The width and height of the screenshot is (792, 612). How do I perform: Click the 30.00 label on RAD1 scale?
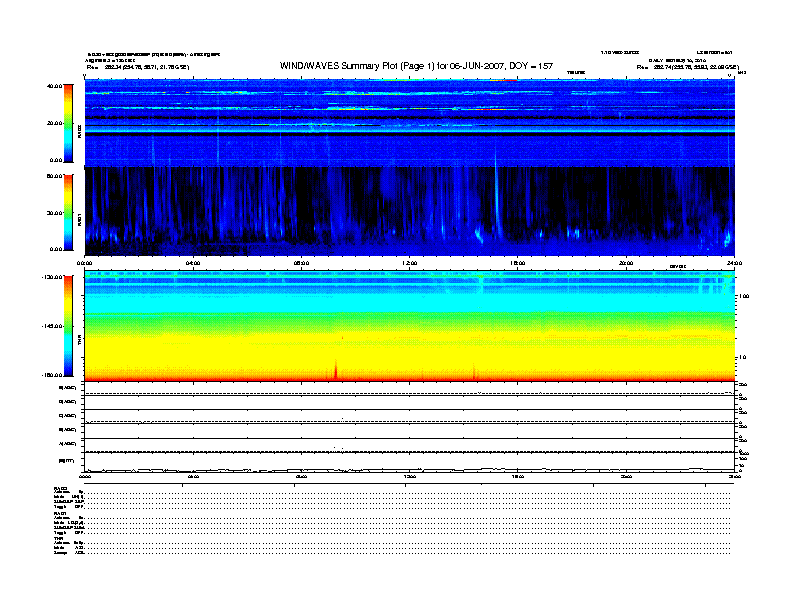tap(54, 213)
